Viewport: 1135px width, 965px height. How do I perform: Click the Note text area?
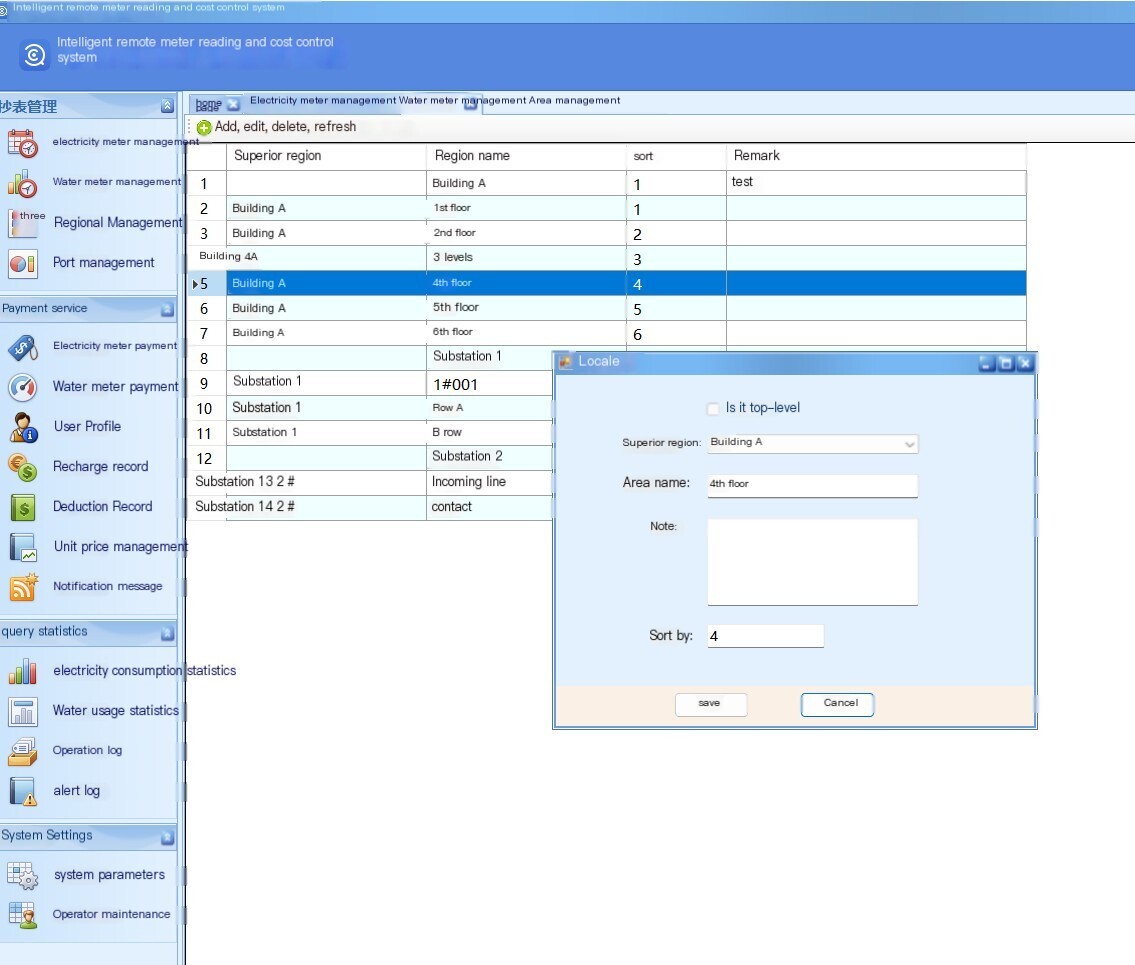(x=813, y=562)
